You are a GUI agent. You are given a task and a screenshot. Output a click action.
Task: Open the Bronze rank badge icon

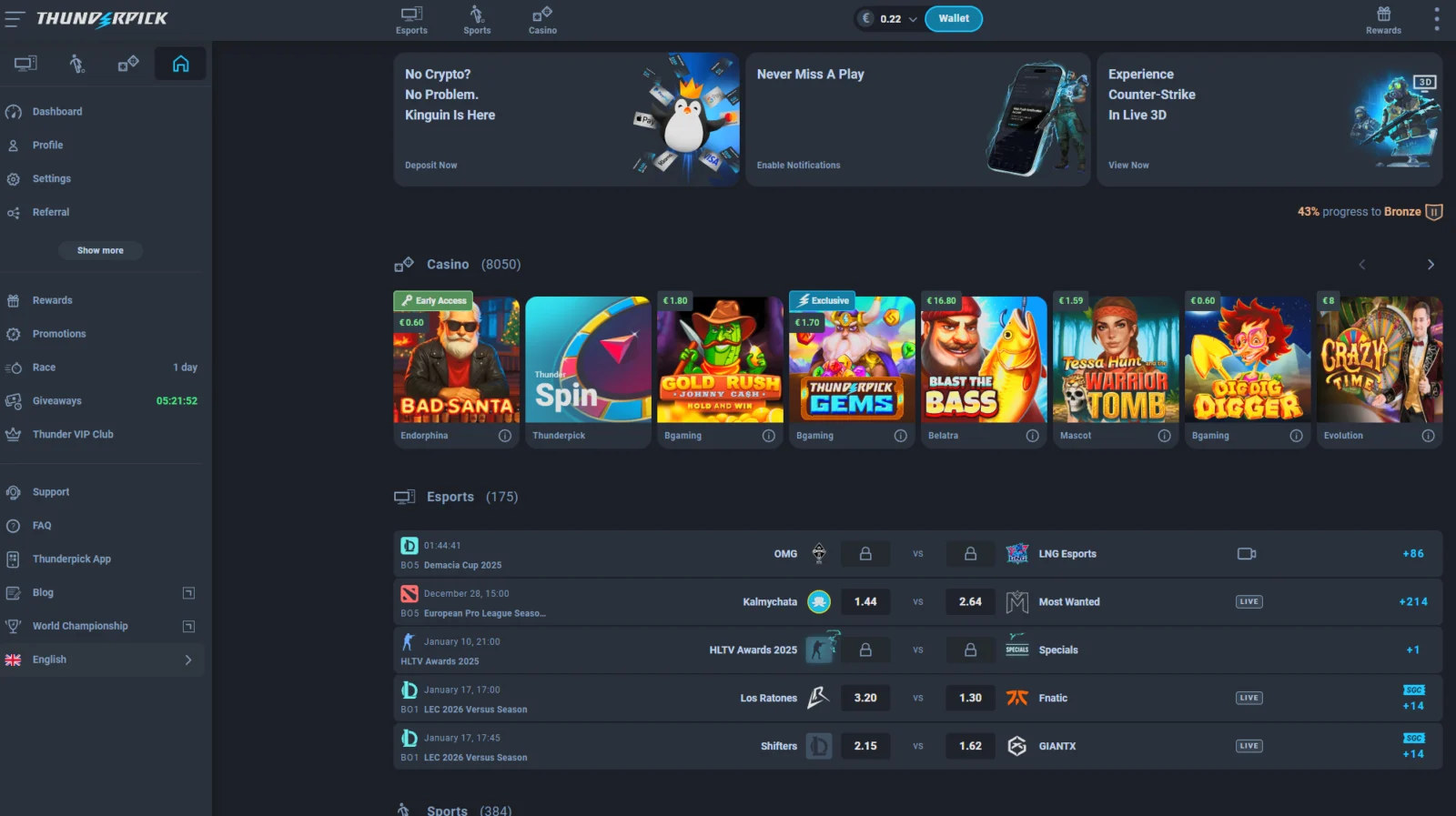(1434, 212)
